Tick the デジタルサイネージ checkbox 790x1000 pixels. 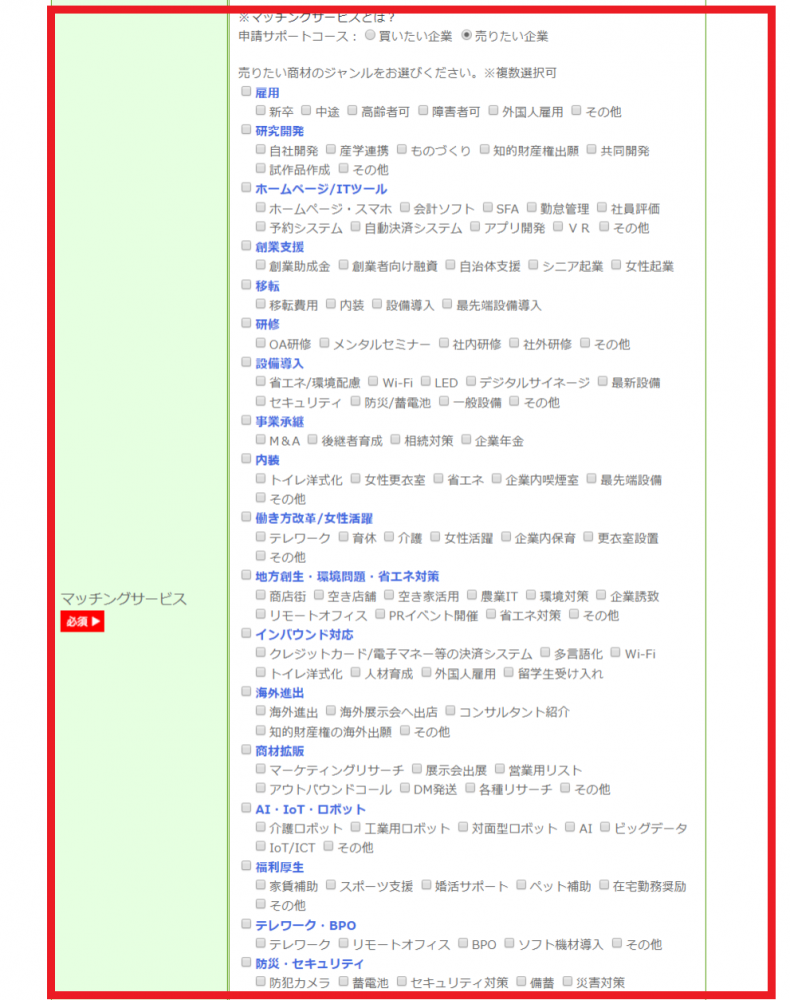(471, 381)
